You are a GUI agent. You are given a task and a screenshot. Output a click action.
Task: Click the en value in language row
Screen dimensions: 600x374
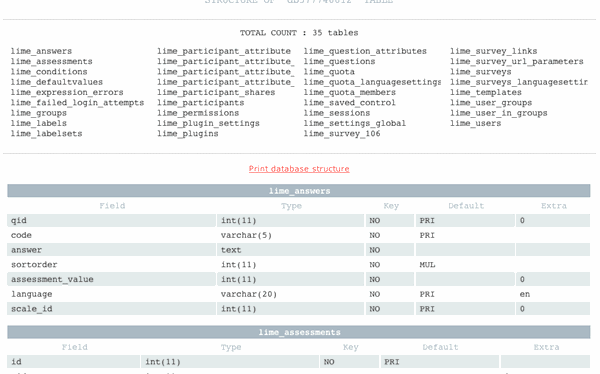coord(525,294)
